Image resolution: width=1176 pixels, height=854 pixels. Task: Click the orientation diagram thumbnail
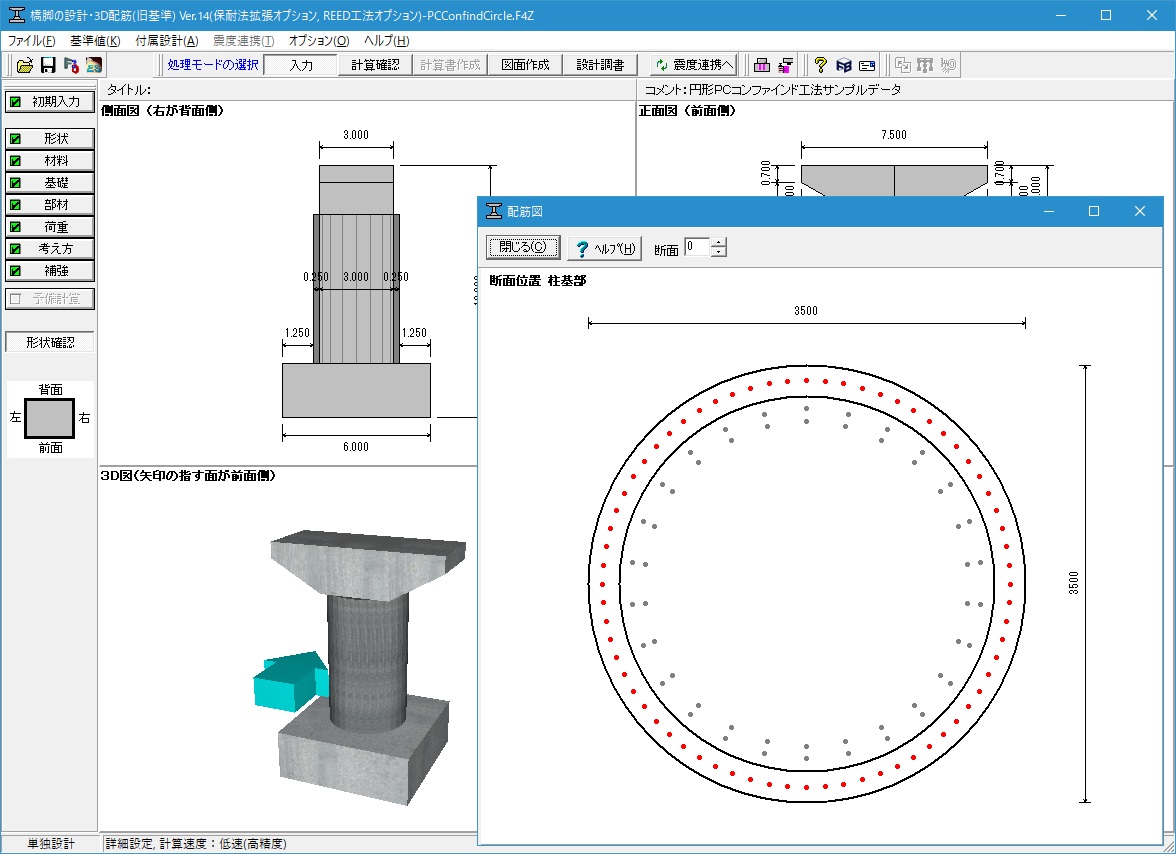point(50,418)
